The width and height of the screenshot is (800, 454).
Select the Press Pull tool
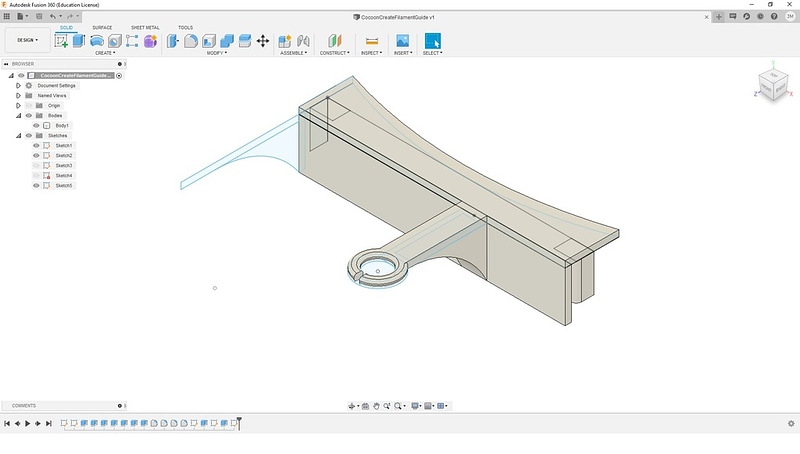[x=172, y=41]
